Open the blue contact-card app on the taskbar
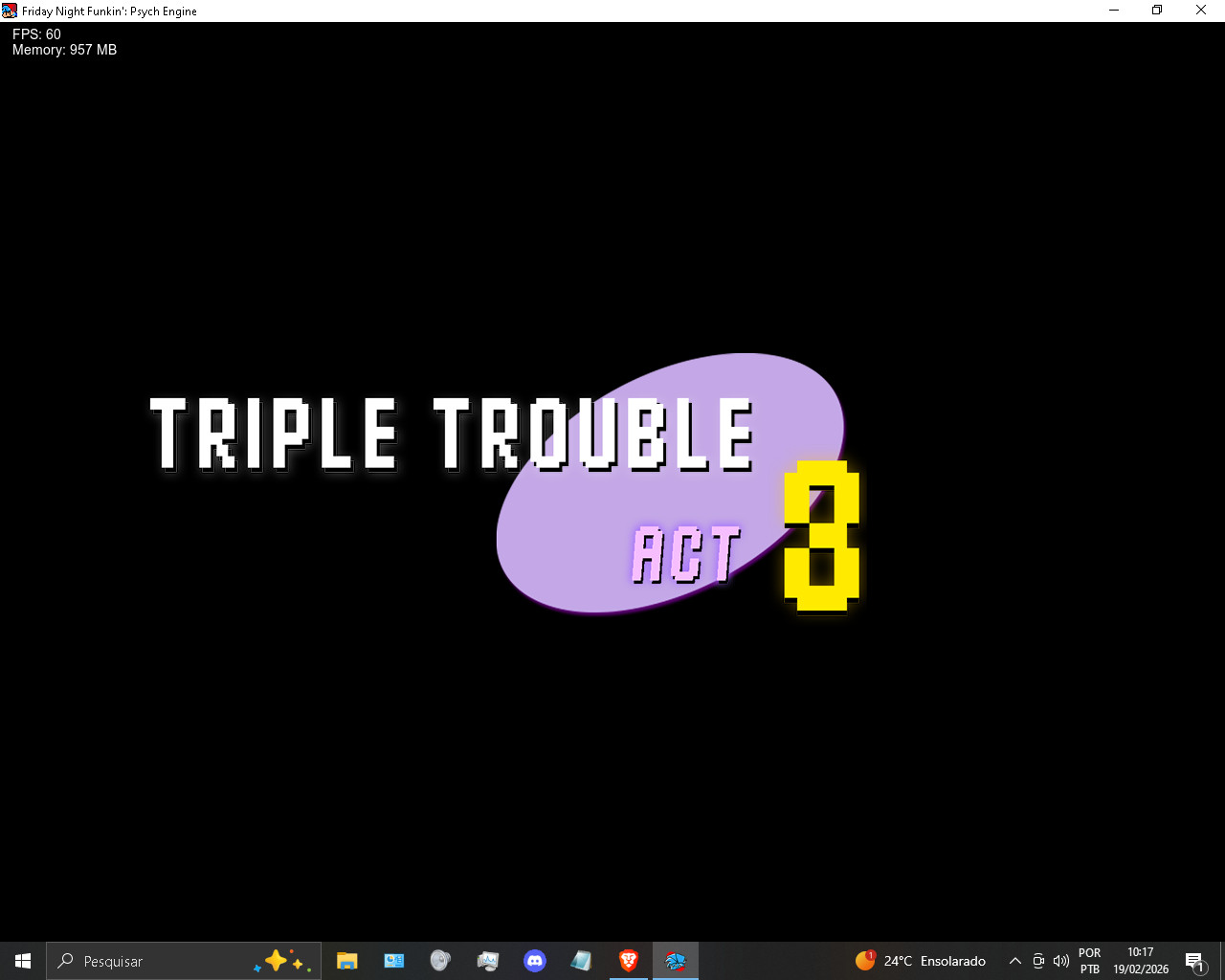This screenshot has width=1225, height=980. click(394, 961)
